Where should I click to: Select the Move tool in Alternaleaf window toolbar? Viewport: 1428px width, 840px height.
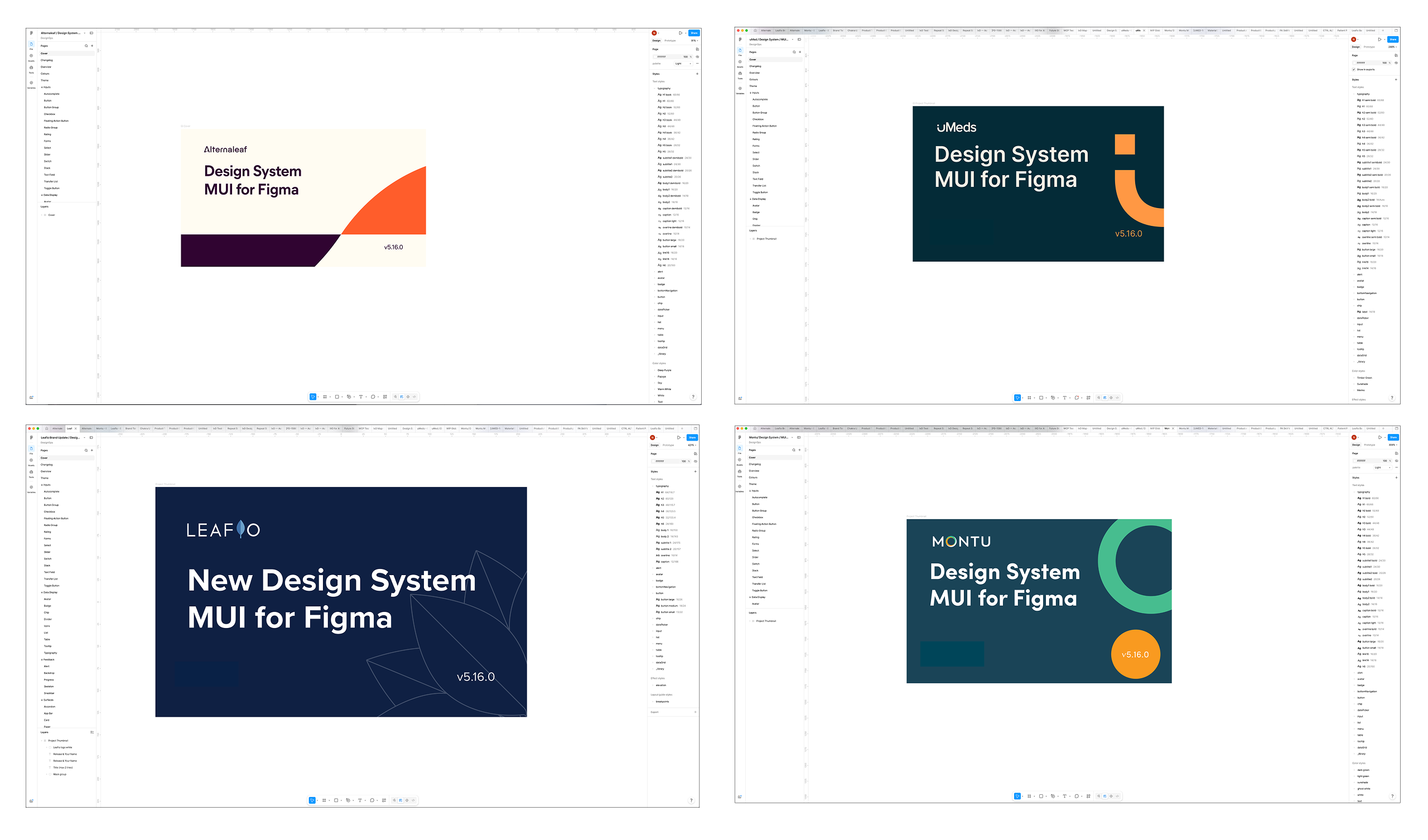click(x=312, y=397)
